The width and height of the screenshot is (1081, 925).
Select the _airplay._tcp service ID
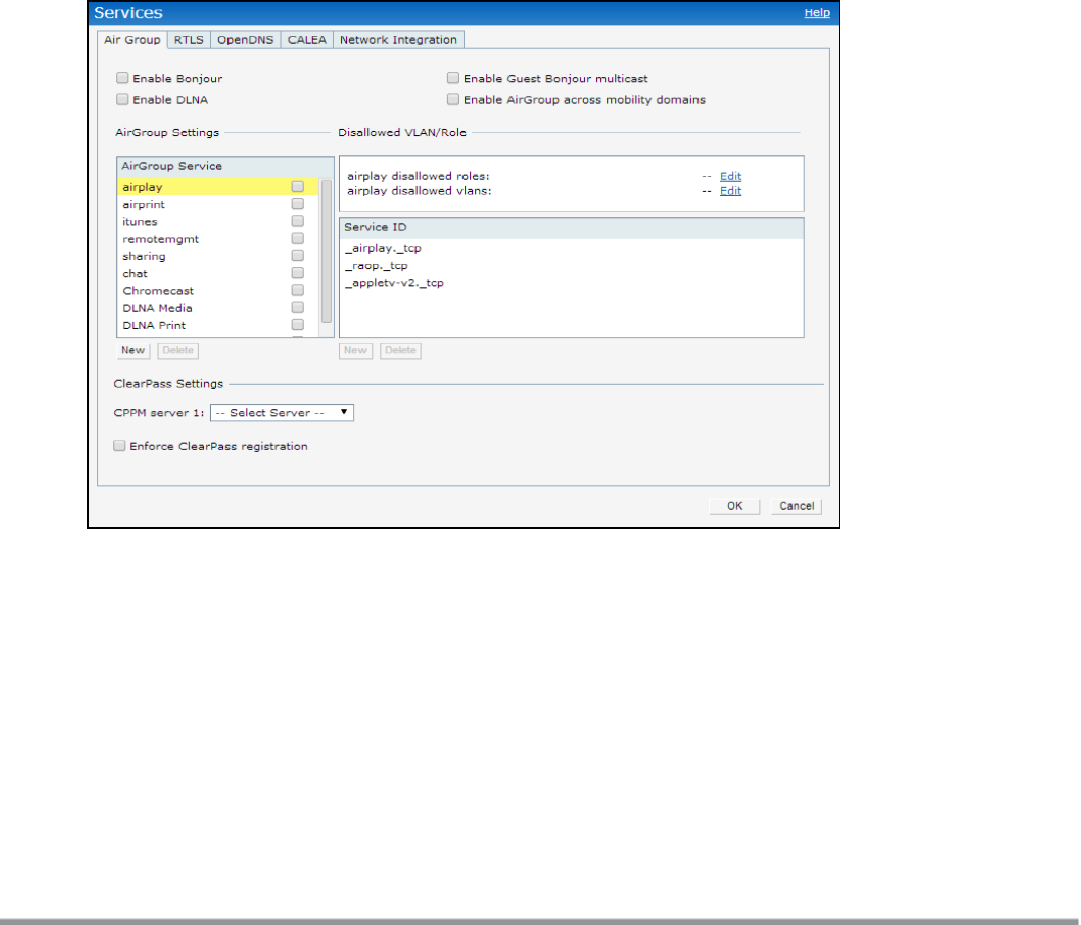coord(572,248)
